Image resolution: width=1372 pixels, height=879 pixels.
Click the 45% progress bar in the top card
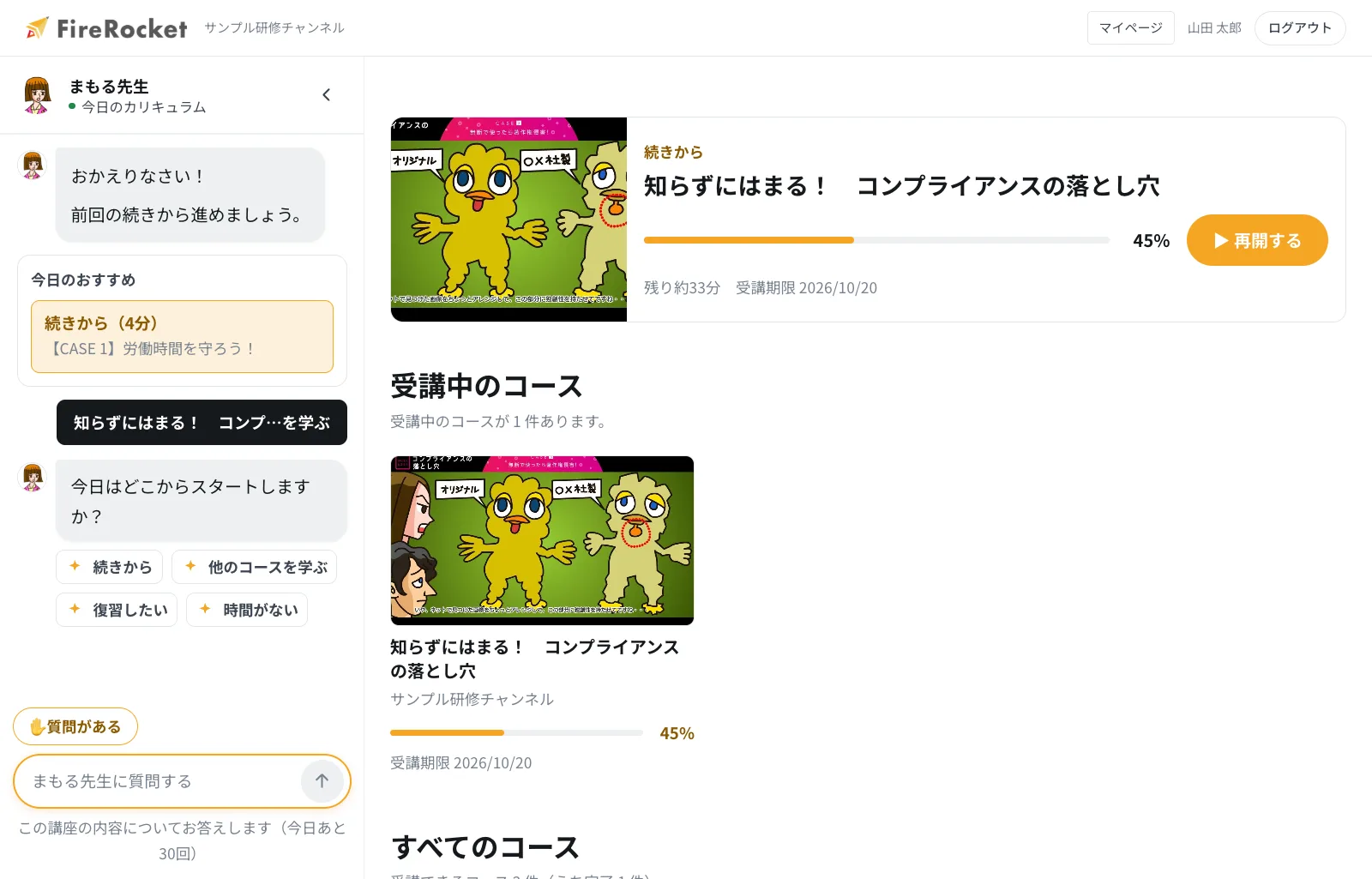(x=876, y=240)
